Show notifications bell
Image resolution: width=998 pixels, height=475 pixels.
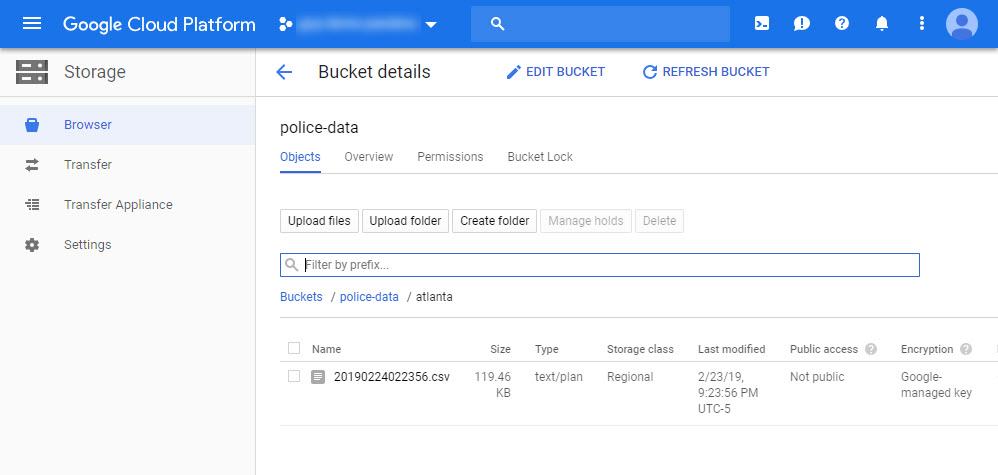point(882,23)
